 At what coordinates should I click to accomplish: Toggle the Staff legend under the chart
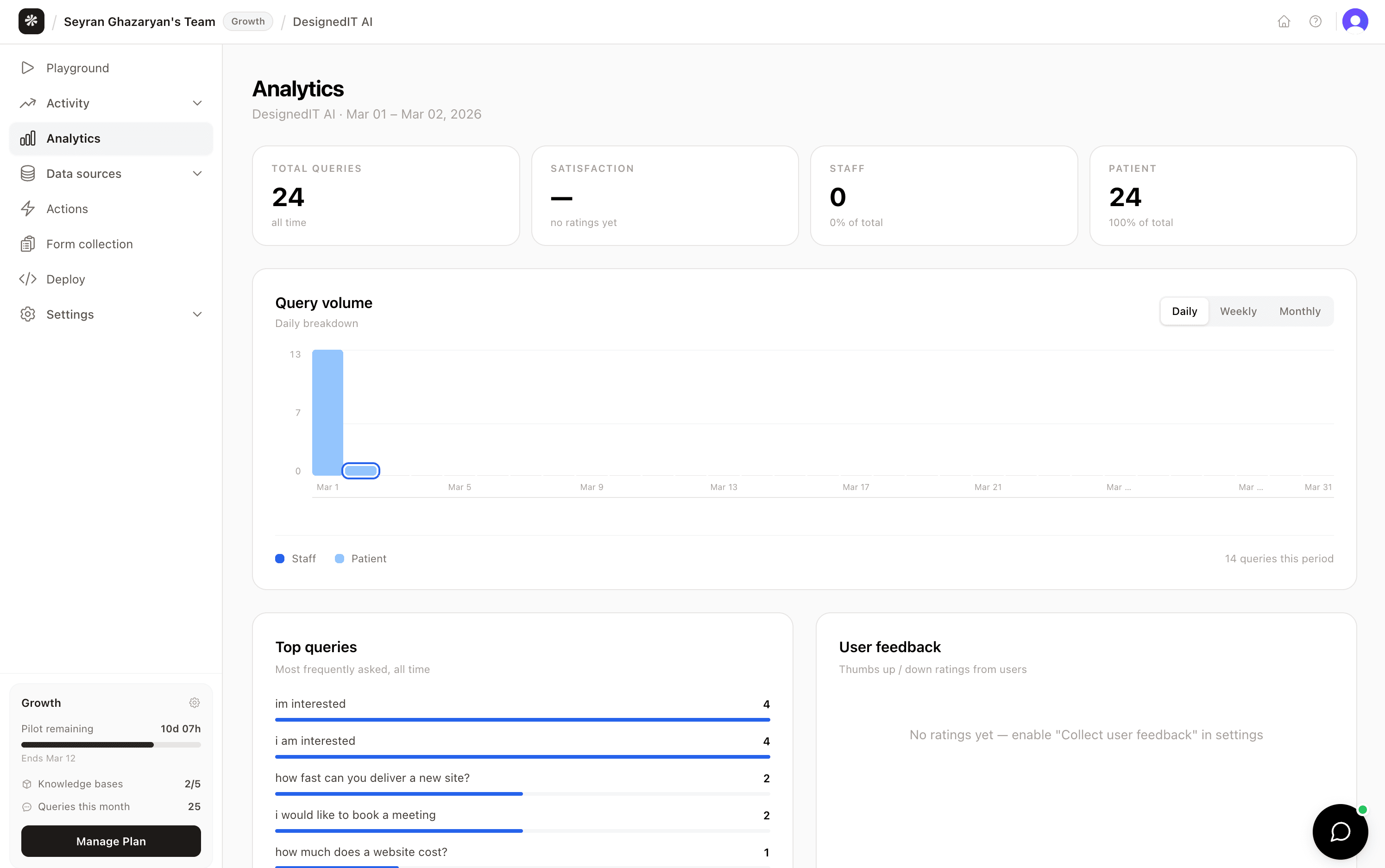[x=295, y=558]
